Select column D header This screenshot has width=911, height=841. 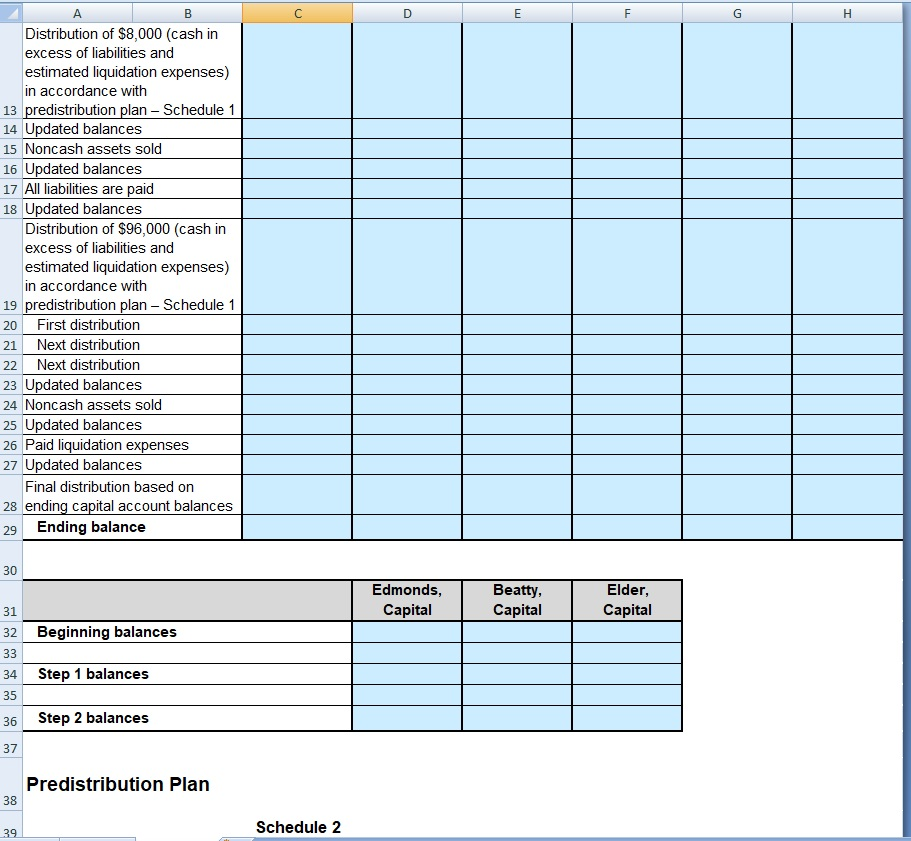point(407,13)
